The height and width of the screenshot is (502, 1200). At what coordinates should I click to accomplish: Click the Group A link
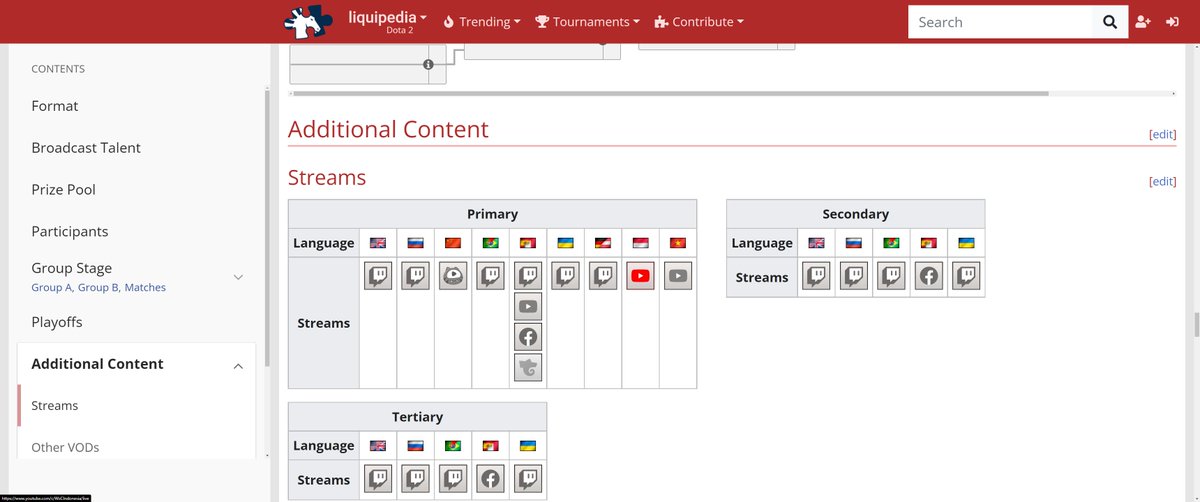[52, 288]
